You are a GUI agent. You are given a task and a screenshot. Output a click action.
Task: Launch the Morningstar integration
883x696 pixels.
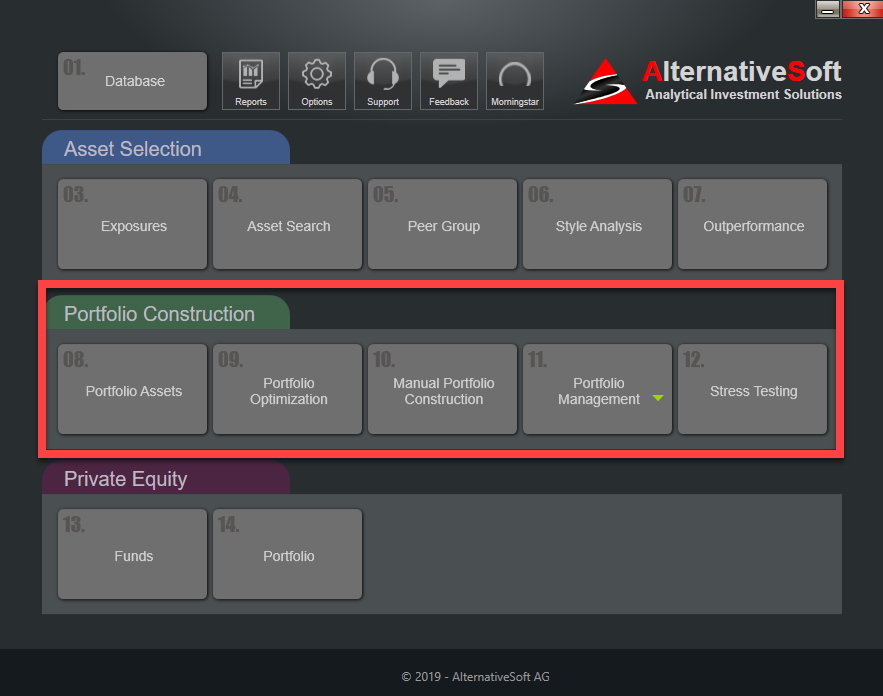514,80
